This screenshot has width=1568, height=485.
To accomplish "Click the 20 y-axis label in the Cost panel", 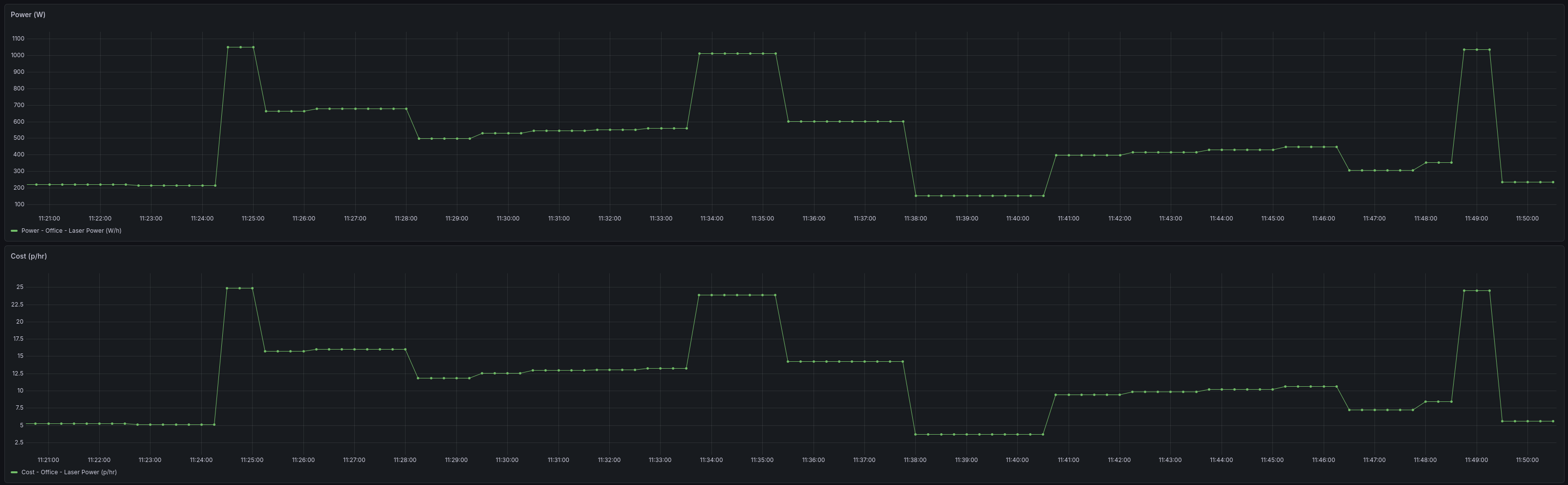I will tap(20, 322).
